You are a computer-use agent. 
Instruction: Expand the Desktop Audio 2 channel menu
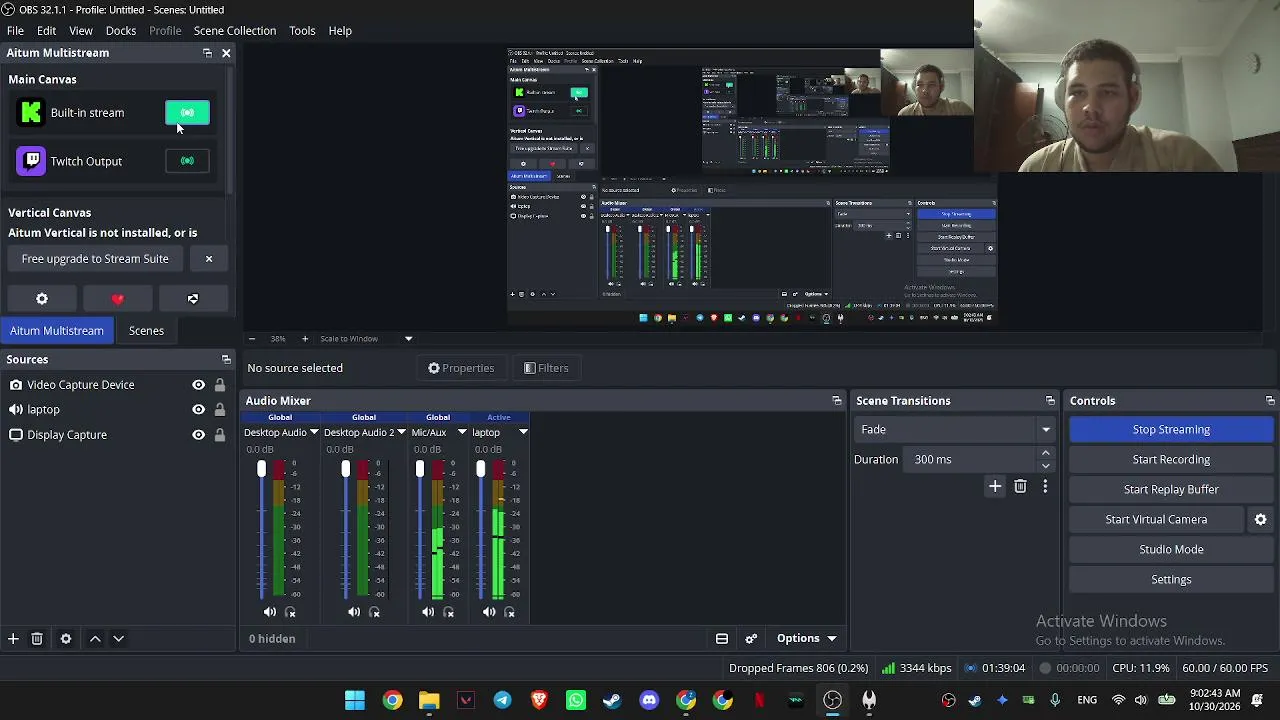pos(401,433)
